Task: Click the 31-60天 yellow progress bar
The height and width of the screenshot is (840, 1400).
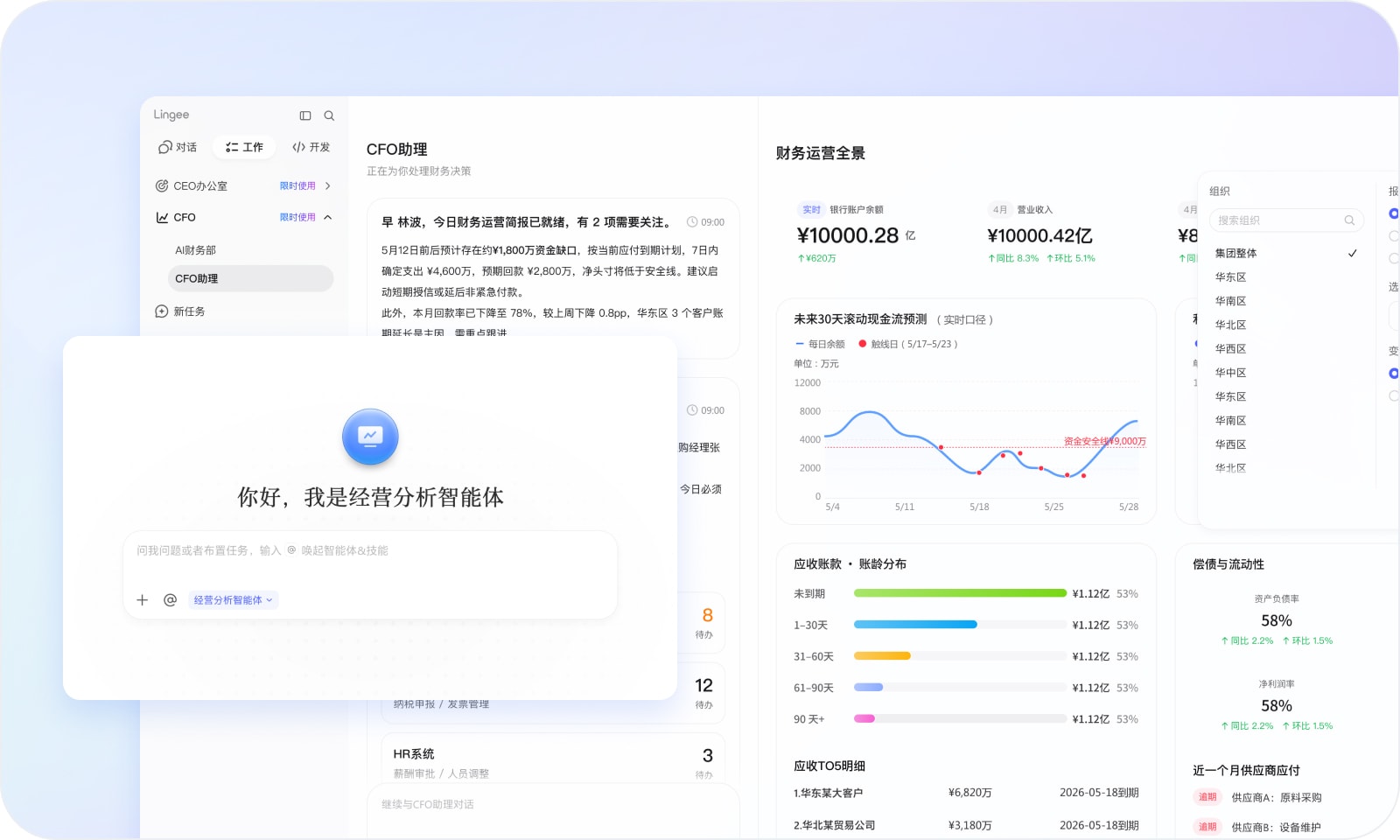Action: [882, 656]
